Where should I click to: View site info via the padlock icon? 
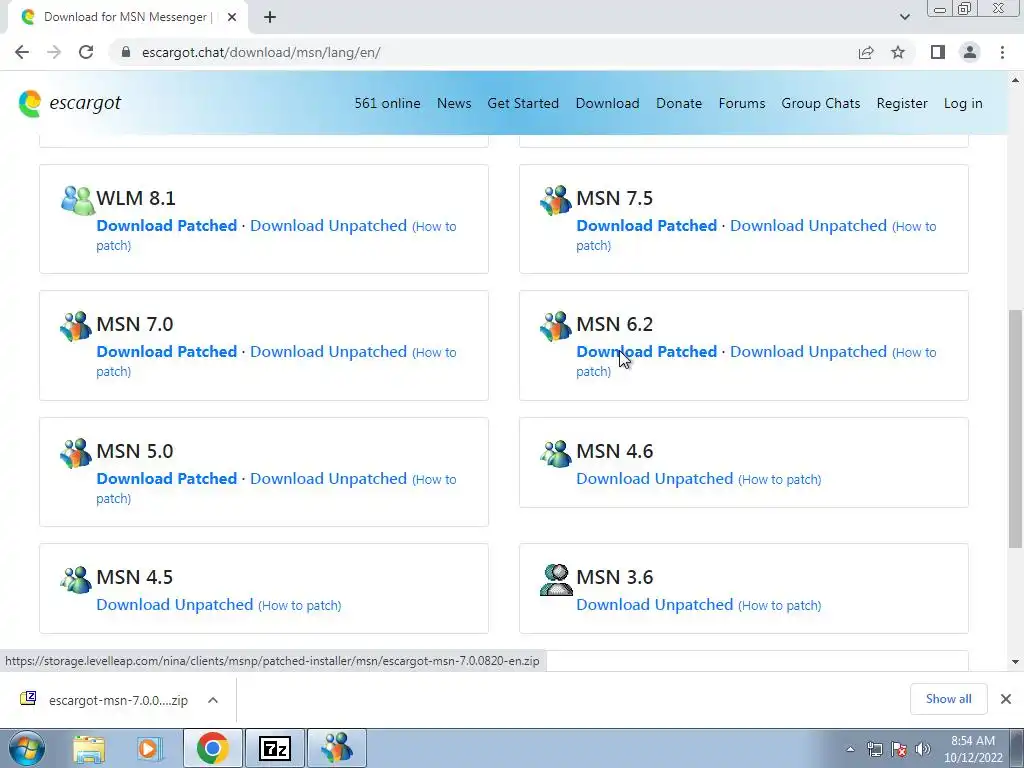[x=126, y=52]
